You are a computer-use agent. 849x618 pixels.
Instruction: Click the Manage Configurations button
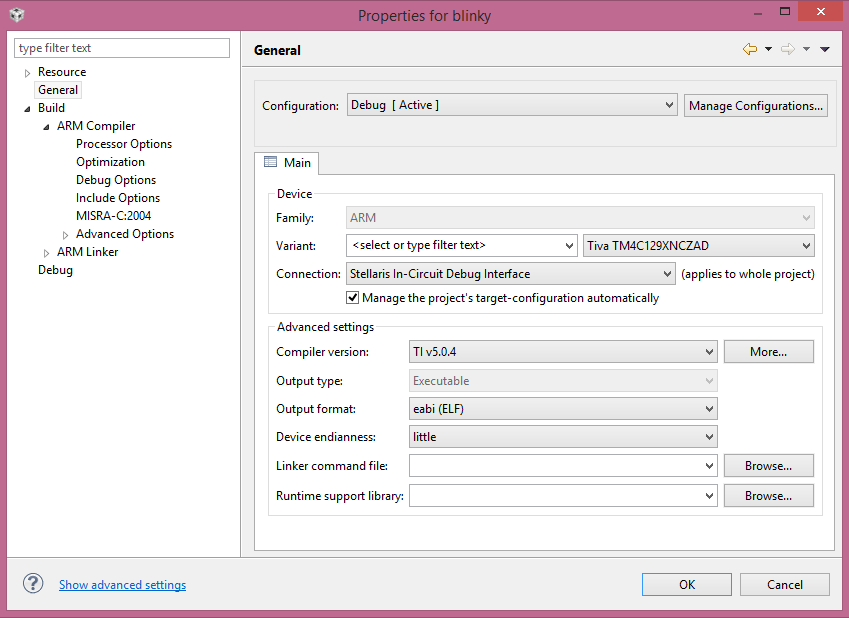coord(756,105)
